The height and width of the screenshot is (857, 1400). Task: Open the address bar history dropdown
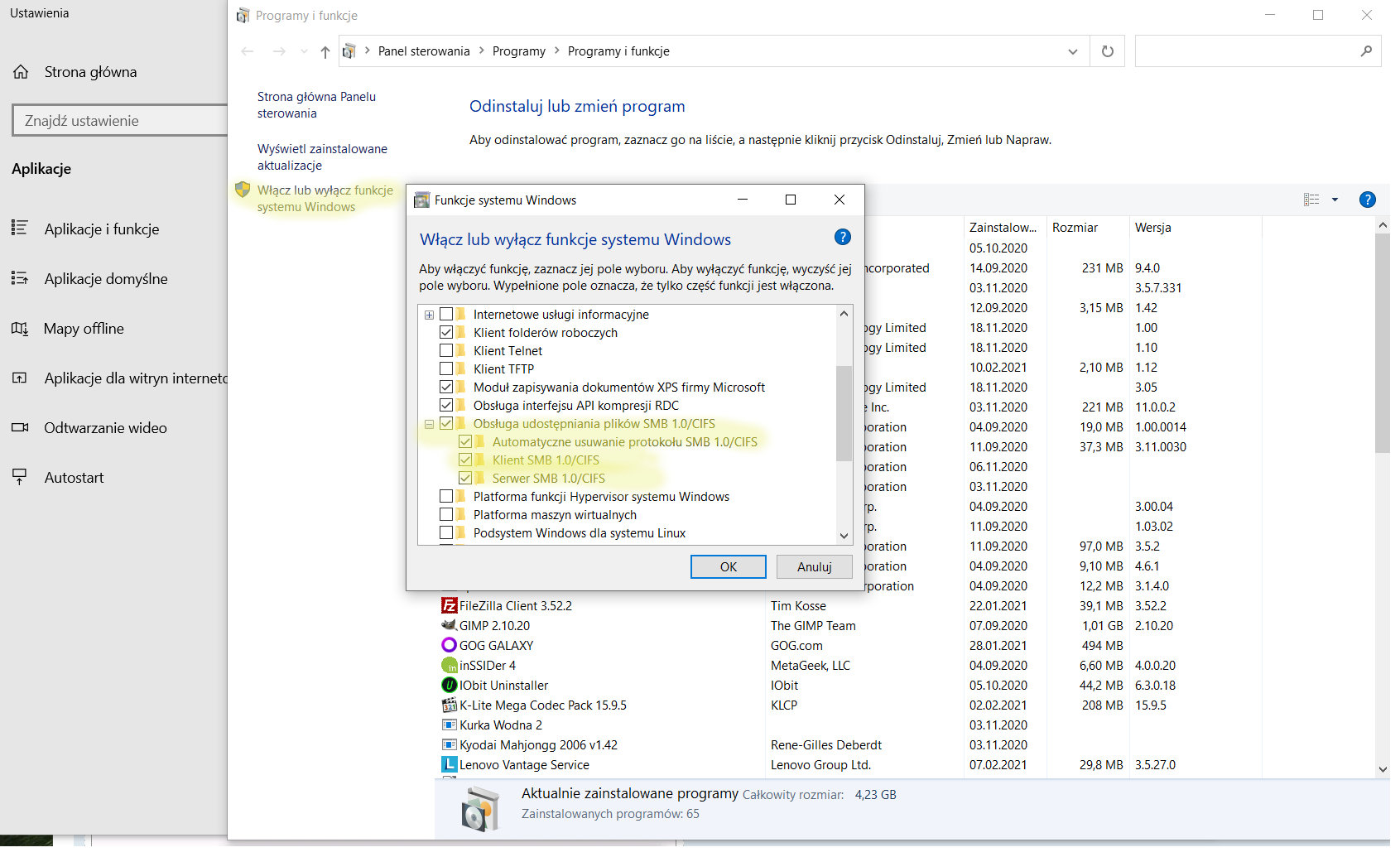click(x=1073, y=51)
